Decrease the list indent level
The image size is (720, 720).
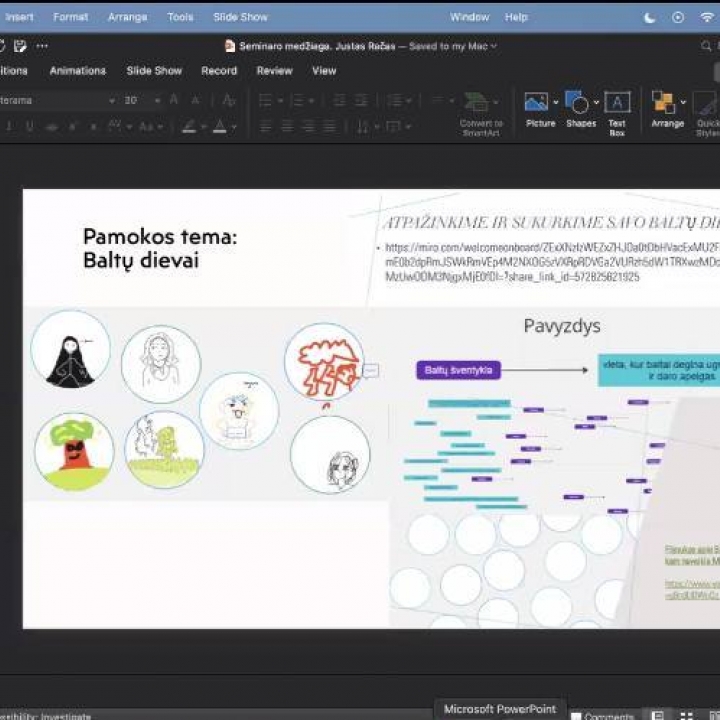pyautogui.click(x=339, y=100)
